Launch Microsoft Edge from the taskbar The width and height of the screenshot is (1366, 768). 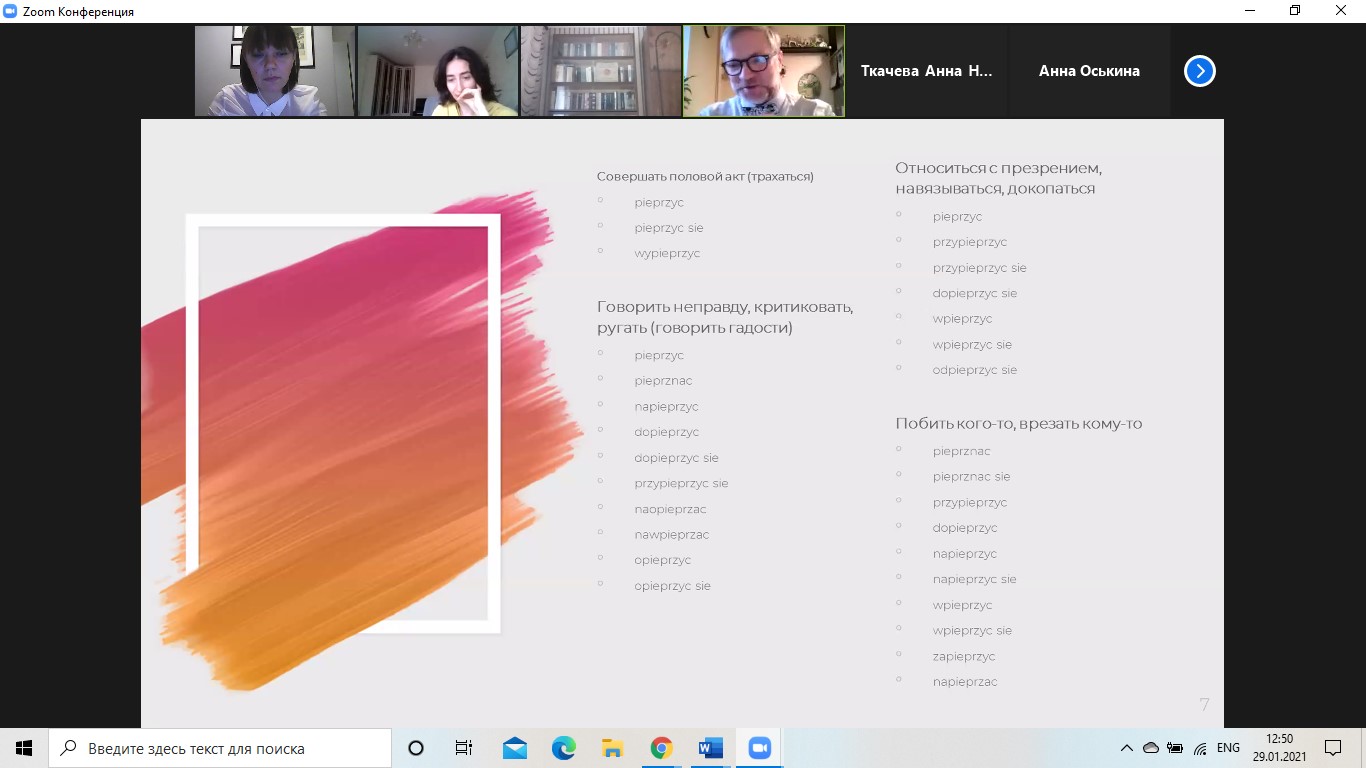click(x=564, y=748)
